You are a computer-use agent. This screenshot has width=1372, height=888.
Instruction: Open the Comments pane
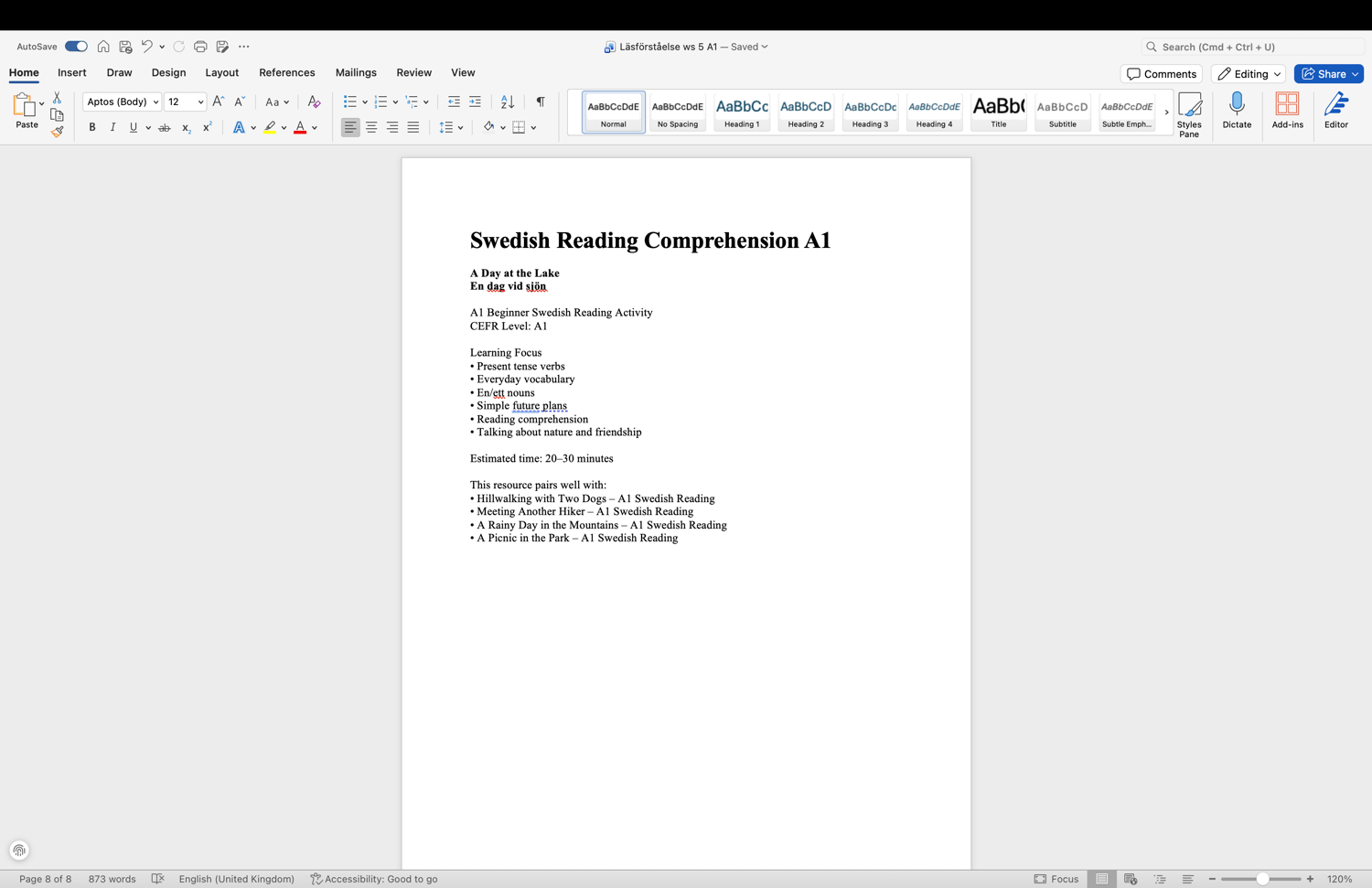pyautogui.click(x=1161, y=74)
